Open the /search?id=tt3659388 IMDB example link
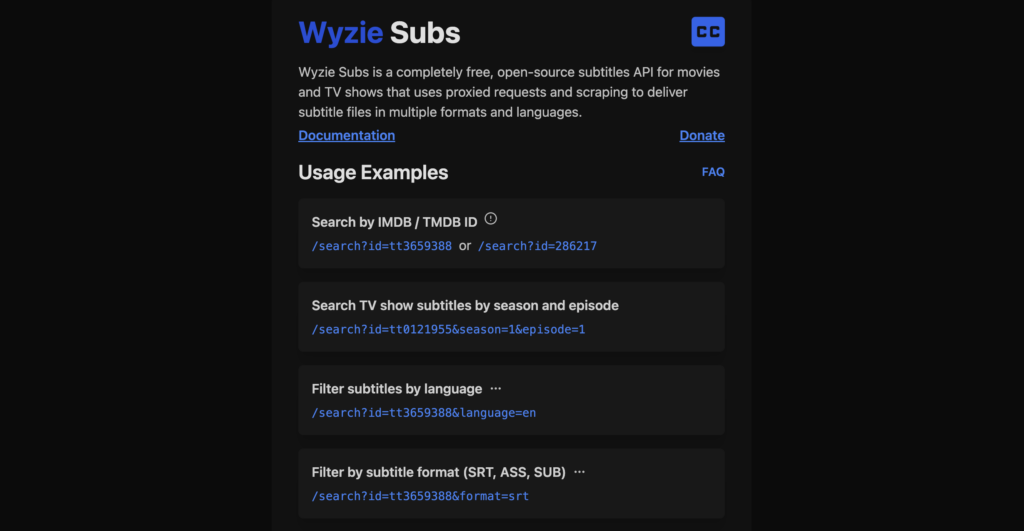 point(381,246)
